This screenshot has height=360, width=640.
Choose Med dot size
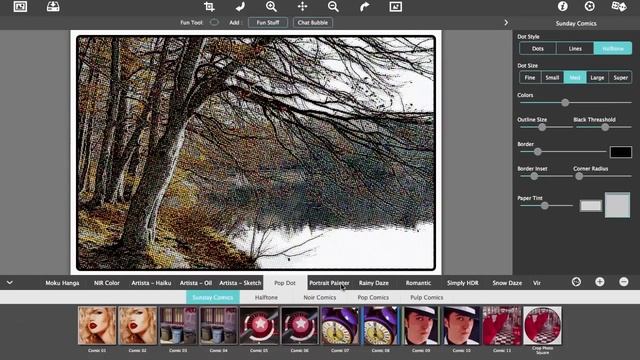575,78
